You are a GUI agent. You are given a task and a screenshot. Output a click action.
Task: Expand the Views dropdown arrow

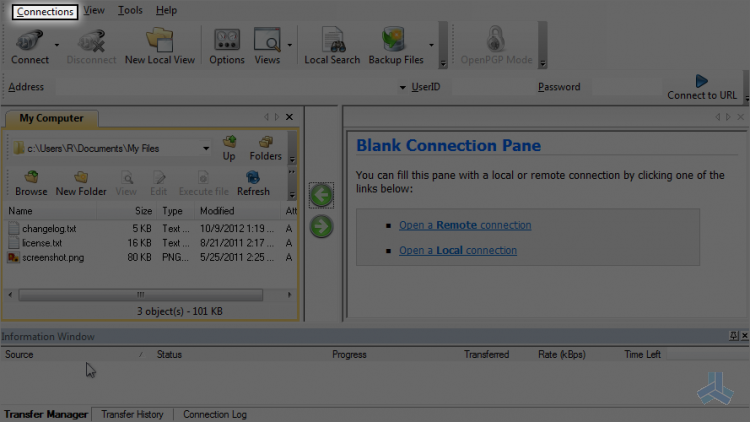[290, 45]
